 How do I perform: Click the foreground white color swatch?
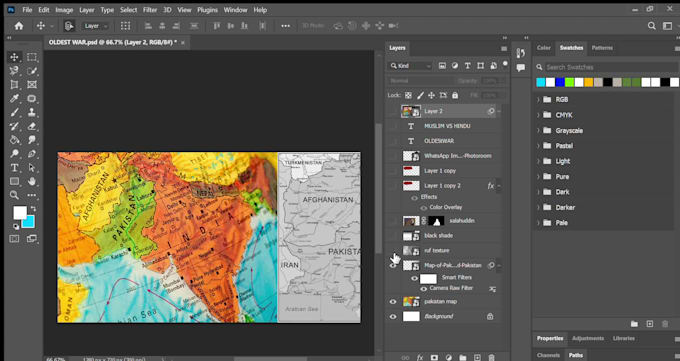19,212
